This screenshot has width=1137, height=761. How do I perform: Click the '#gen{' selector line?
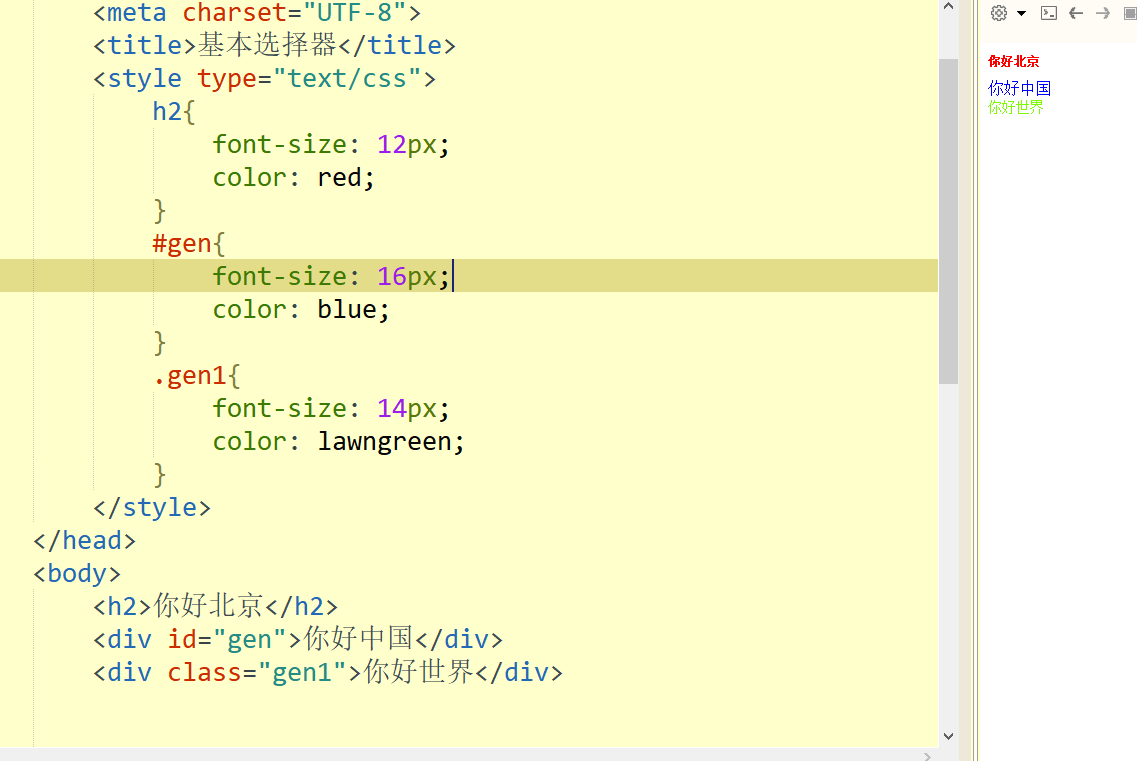coord(189,244)
